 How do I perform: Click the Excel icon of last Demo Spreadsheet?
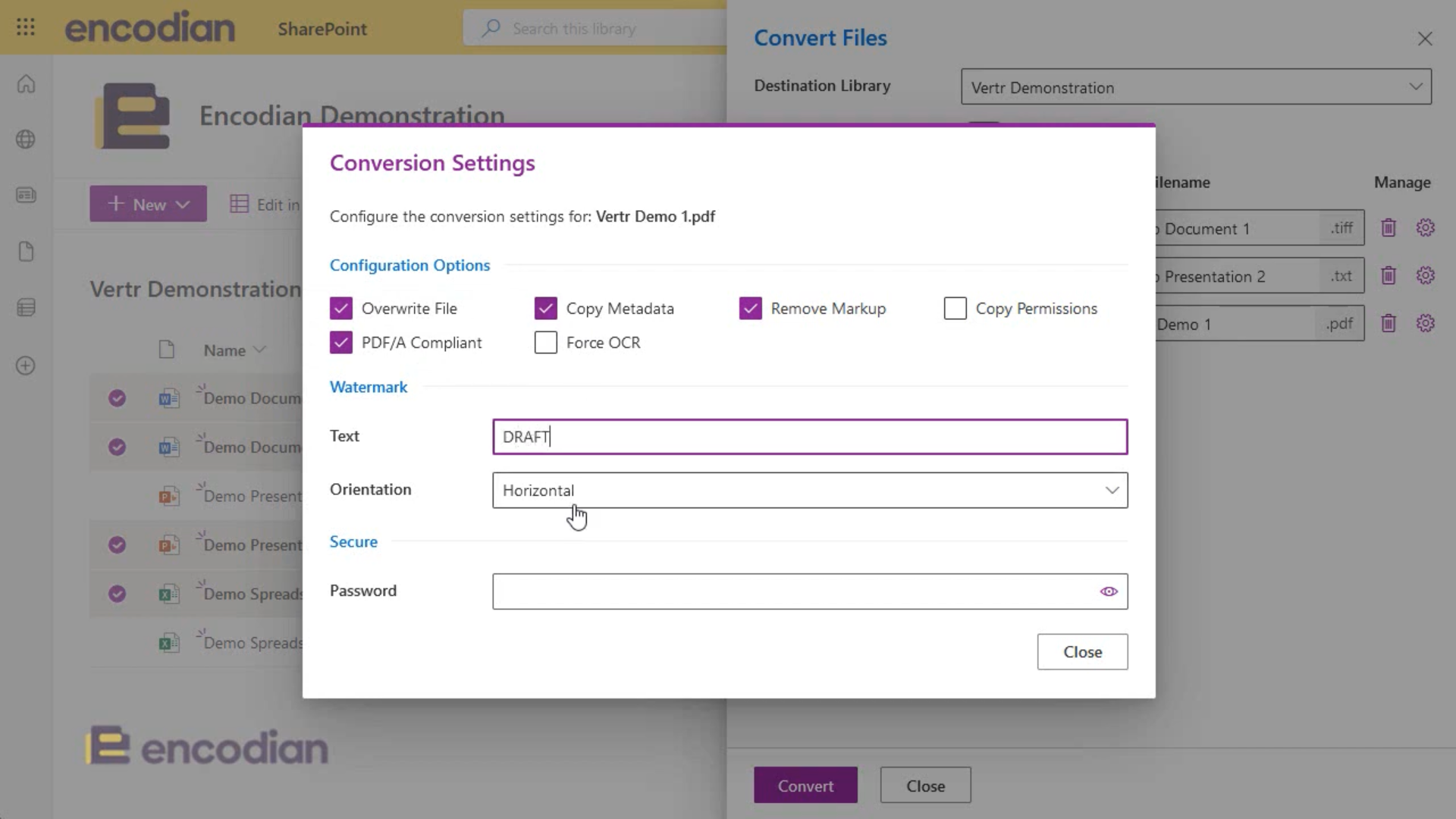coord(168,643)
